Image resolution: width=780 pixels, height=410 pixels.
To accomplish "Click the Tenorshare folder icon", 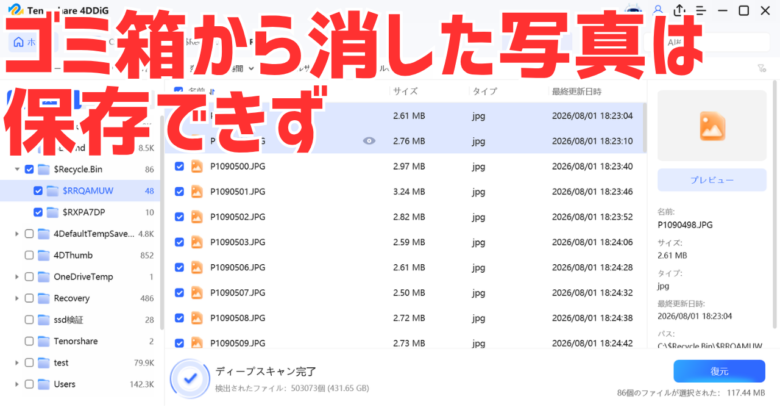I will point(44,341).
